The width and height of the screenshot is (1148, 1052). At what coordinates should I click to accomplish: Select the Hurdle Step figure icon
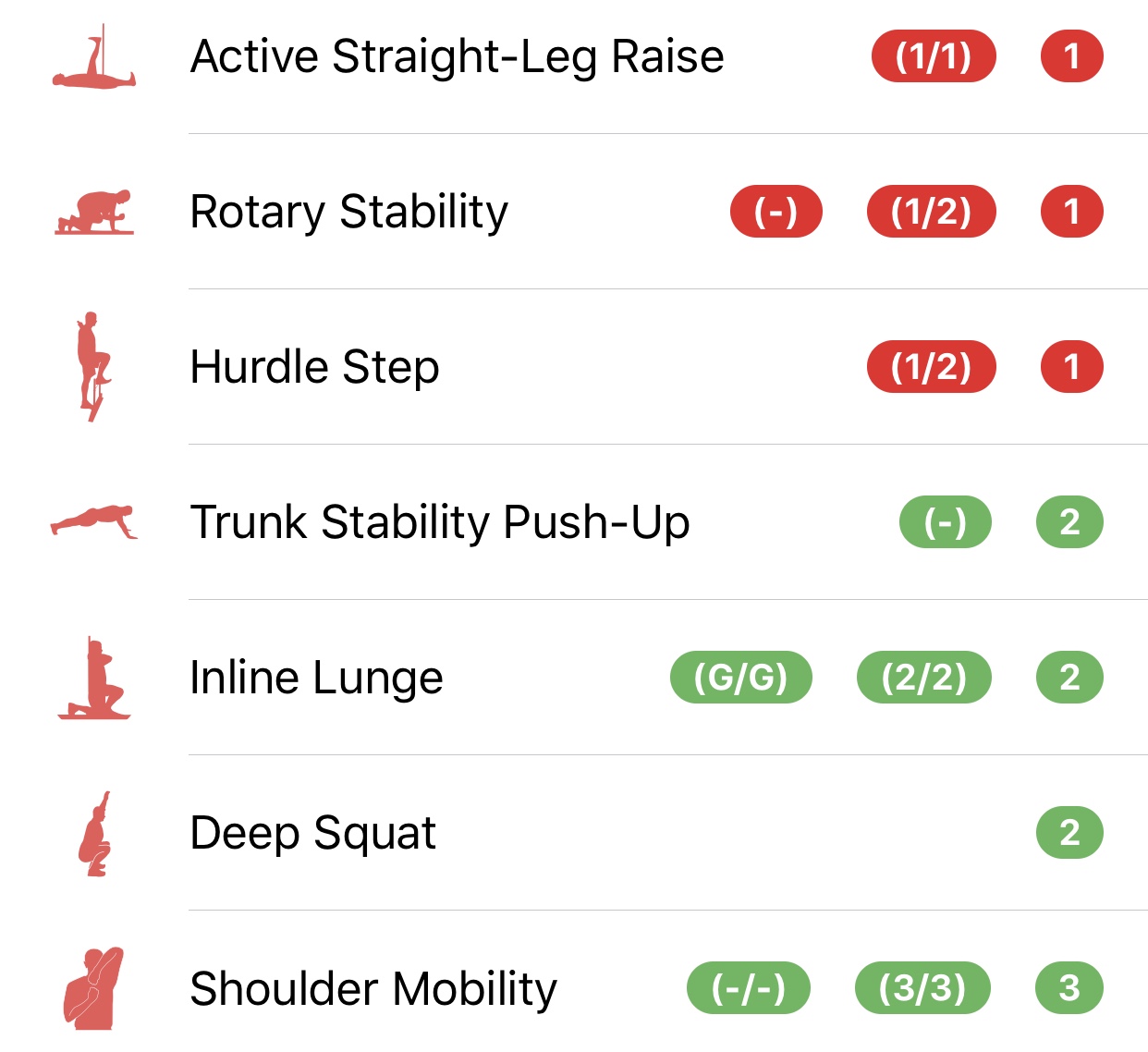(x=92, y=366)
